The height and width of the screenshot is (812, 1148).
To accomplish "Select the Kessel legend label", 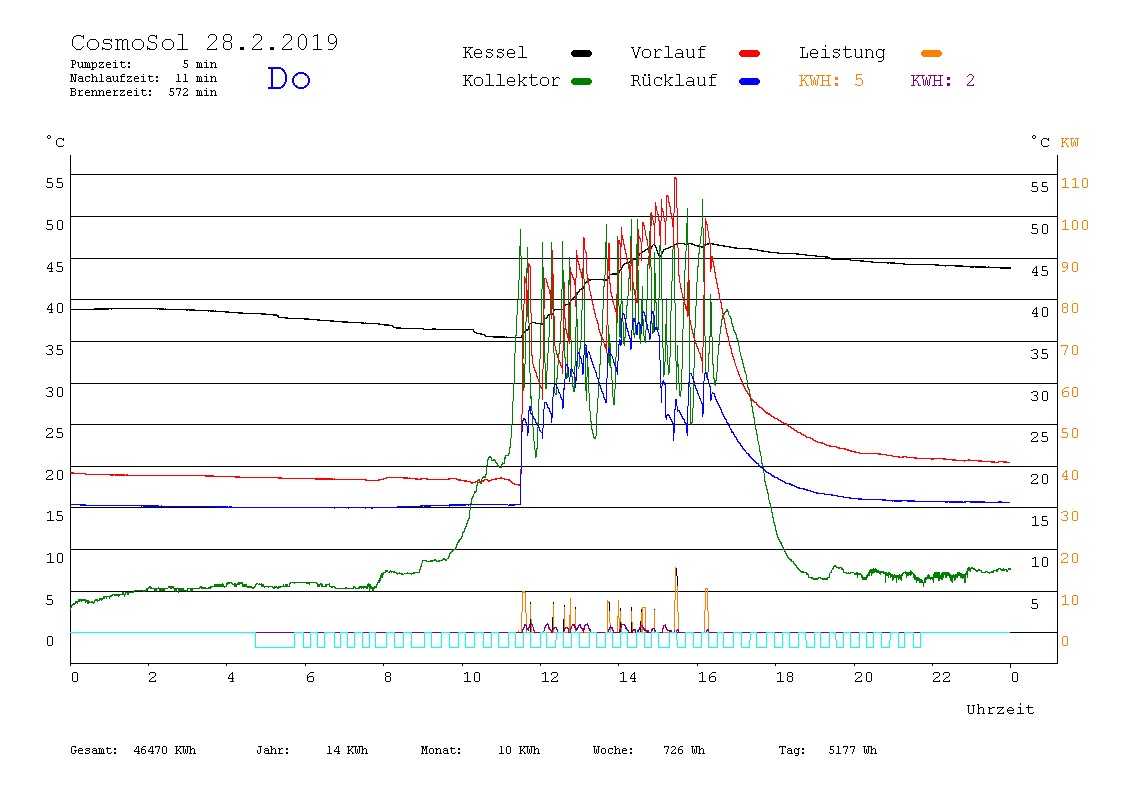I will [495, 53].
